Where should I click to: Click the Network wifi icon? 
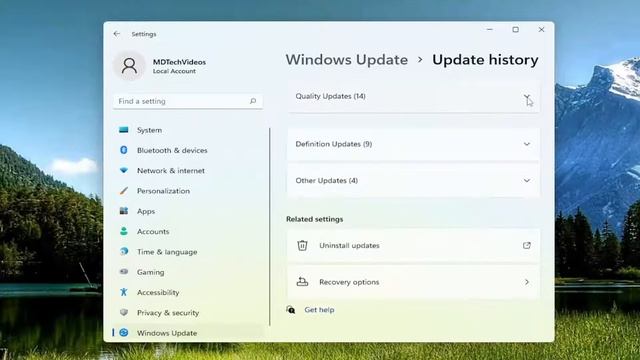[124, 170]
